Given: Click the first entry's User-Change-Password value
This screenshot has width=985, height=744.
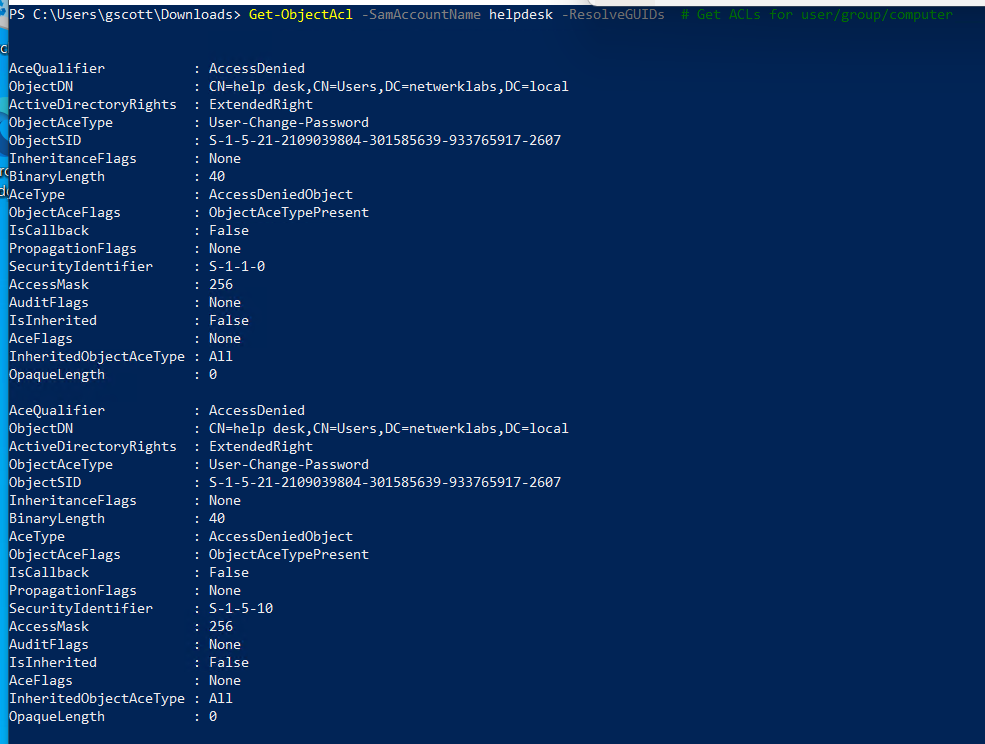Looking at the screenshot, I should [x=288, y=123].
